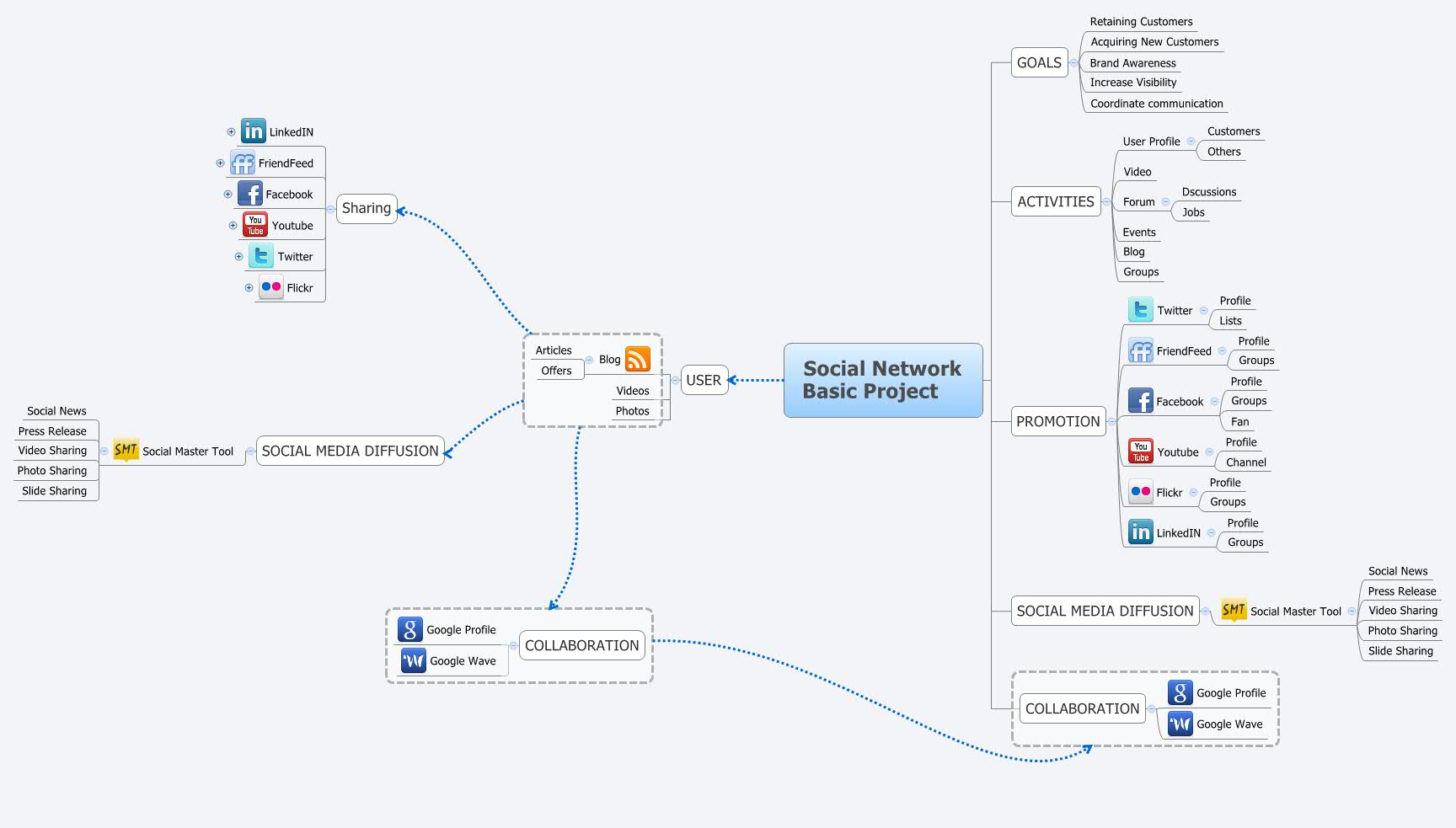Select the Twitter icon beside the Profile node
Screen dimensions: 1456x828
tap(1140, 309)
